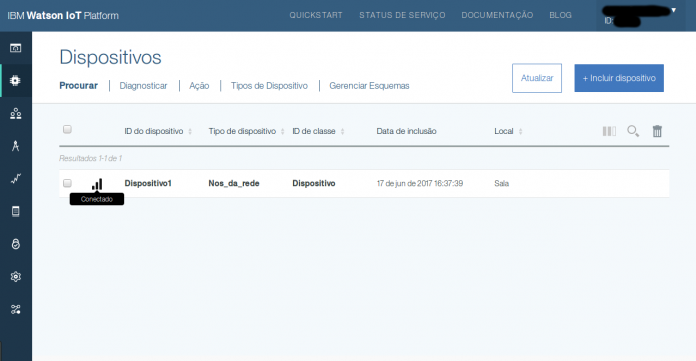Open the Security lock icon in sidebar

16,244
